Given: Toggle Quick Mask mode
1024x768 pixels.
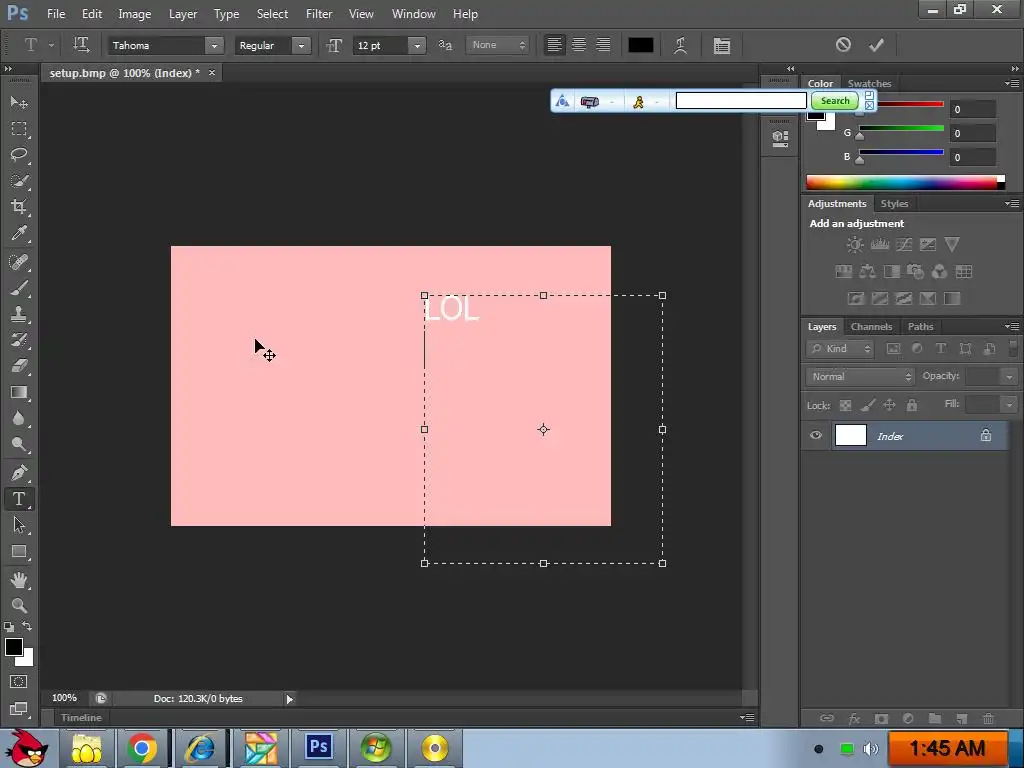Looking at the screenshot, I should click(x=19, y=681).
